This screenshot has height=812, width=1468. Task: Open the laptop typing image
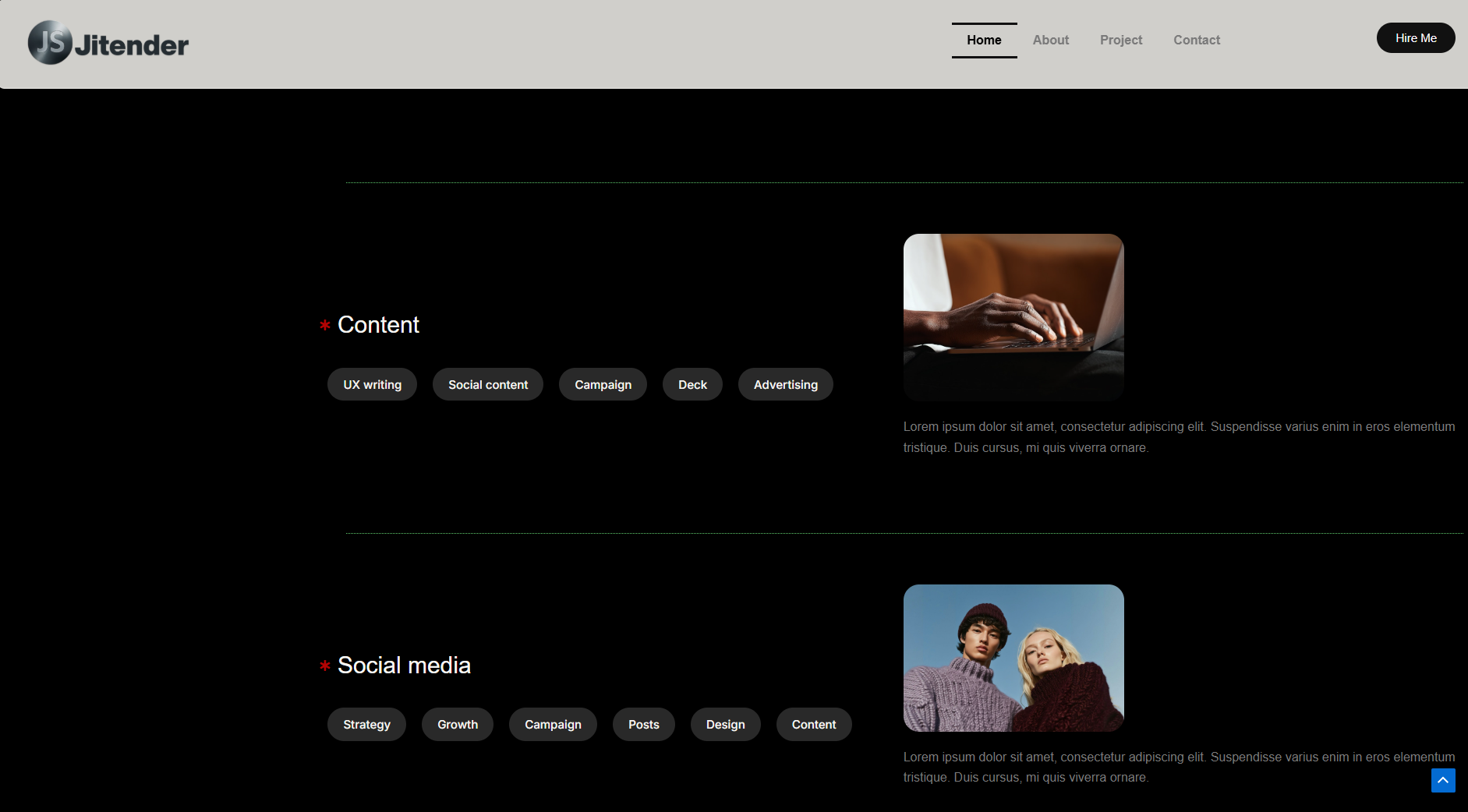(1013, 317)
